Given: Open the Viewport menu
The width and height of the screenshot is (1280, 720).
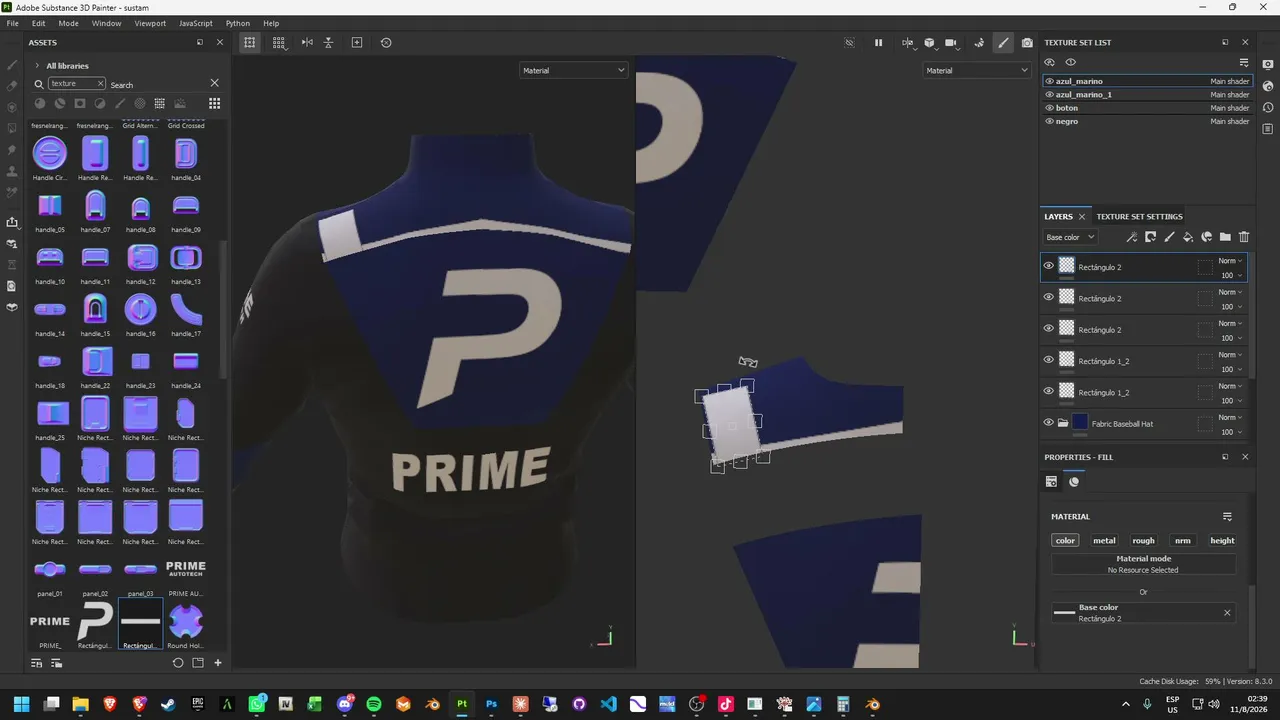Looking at the screenshot, I should [150, 23].
